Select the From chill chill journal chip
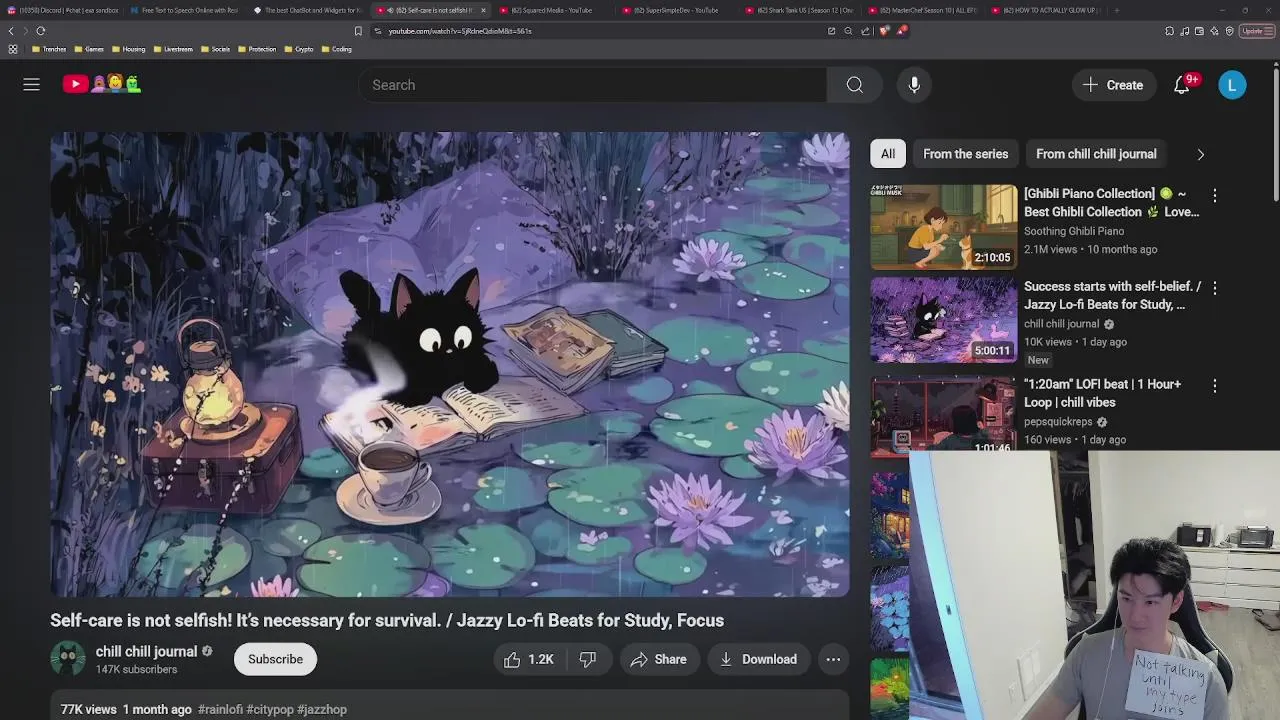1280x720 pixels. click(1096, 154)
